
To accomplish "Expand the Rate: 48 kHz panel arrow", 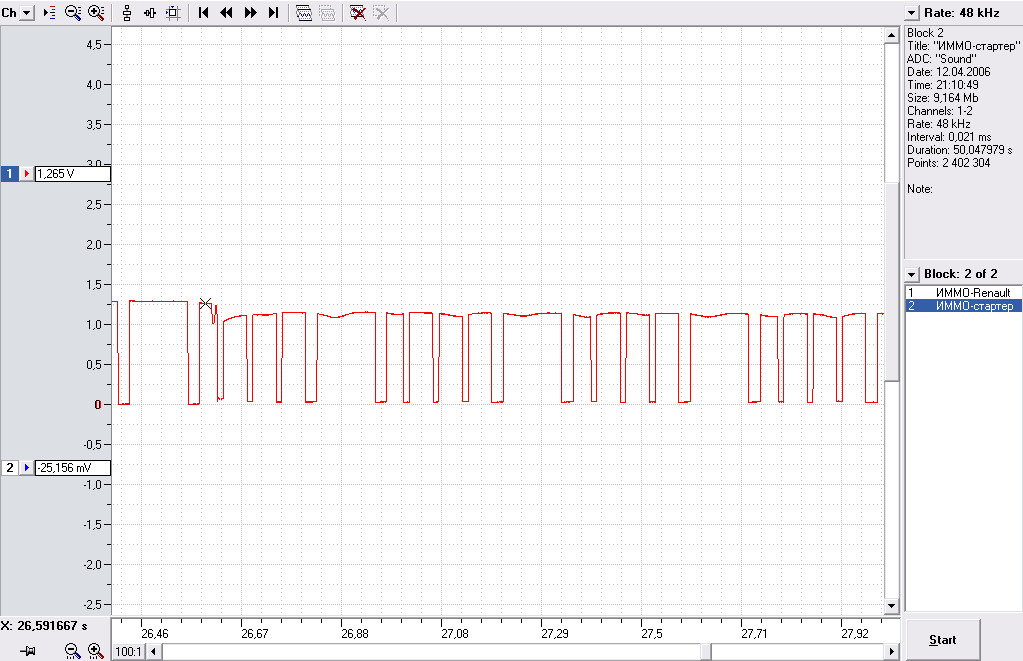I will point(911,13).
